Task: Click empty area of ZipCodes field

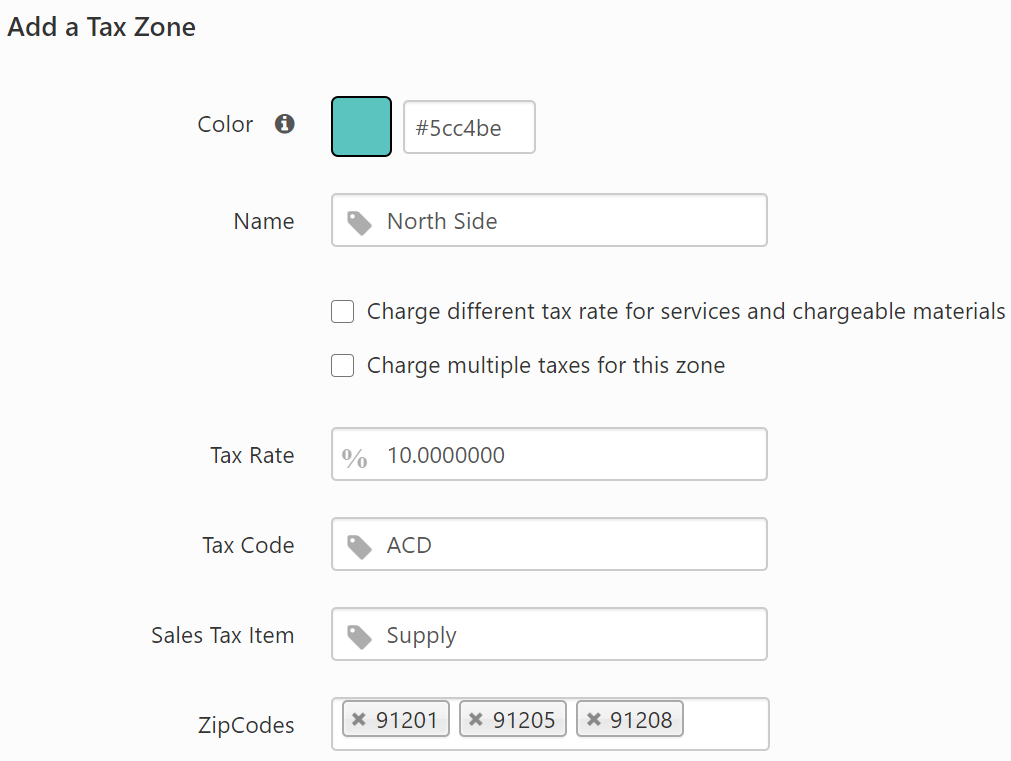Action: (x=726, y=723)
